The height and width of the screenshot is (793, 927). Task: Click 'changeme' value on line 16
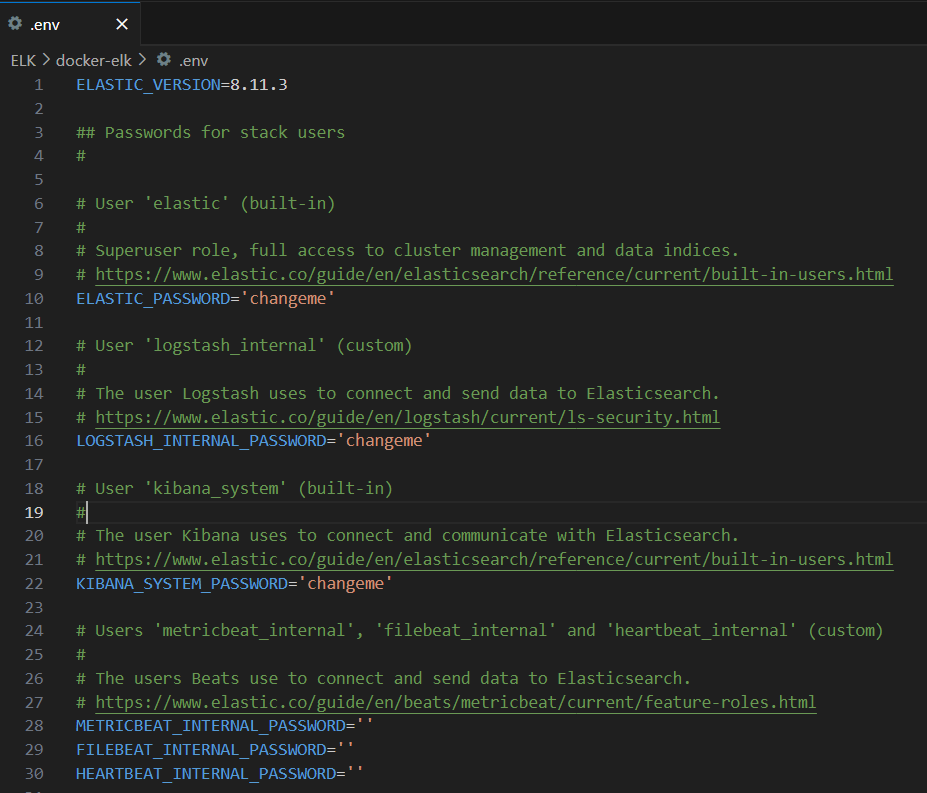(x=384, y=441)
